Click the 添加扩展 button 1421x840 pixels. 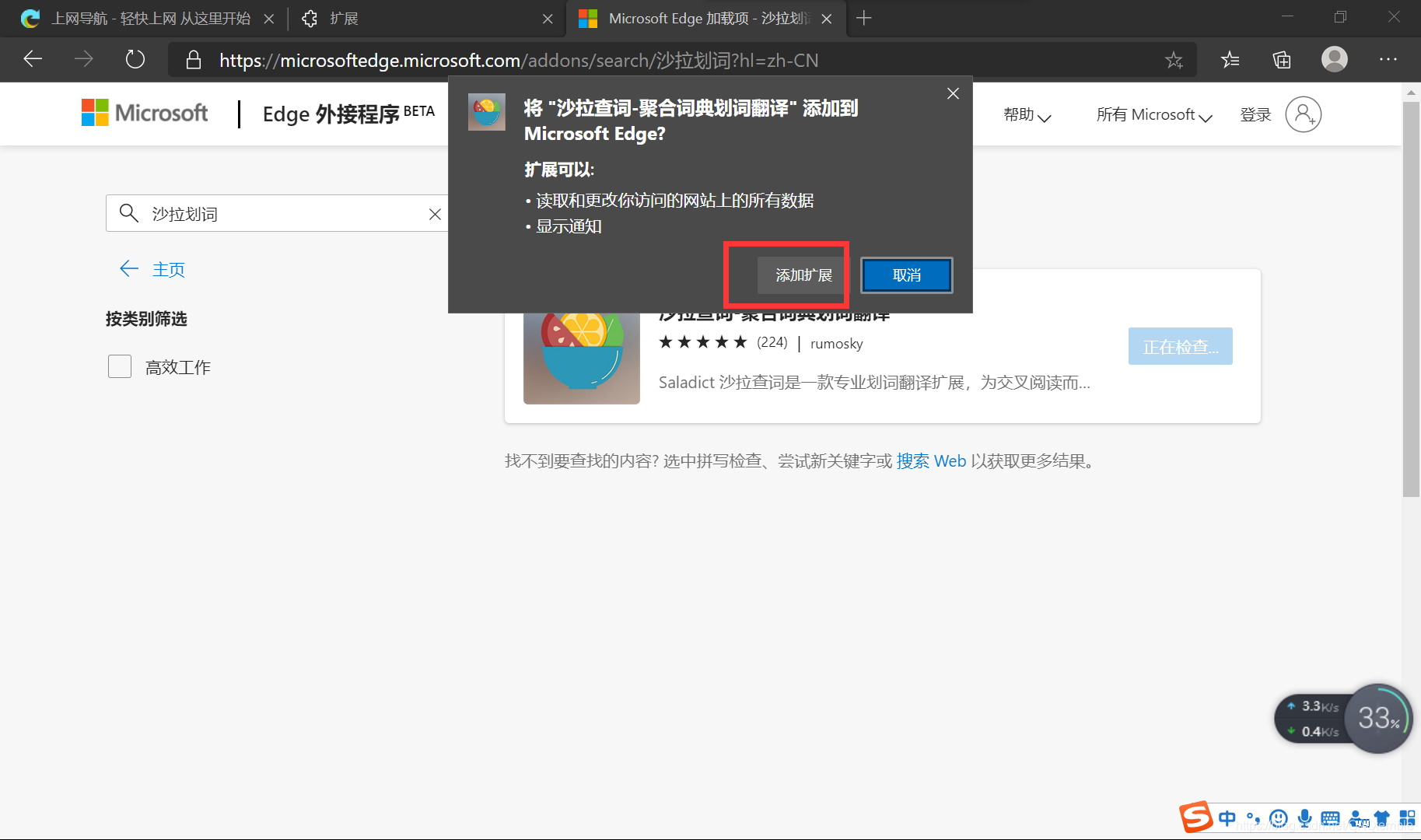tap(803, 275)
